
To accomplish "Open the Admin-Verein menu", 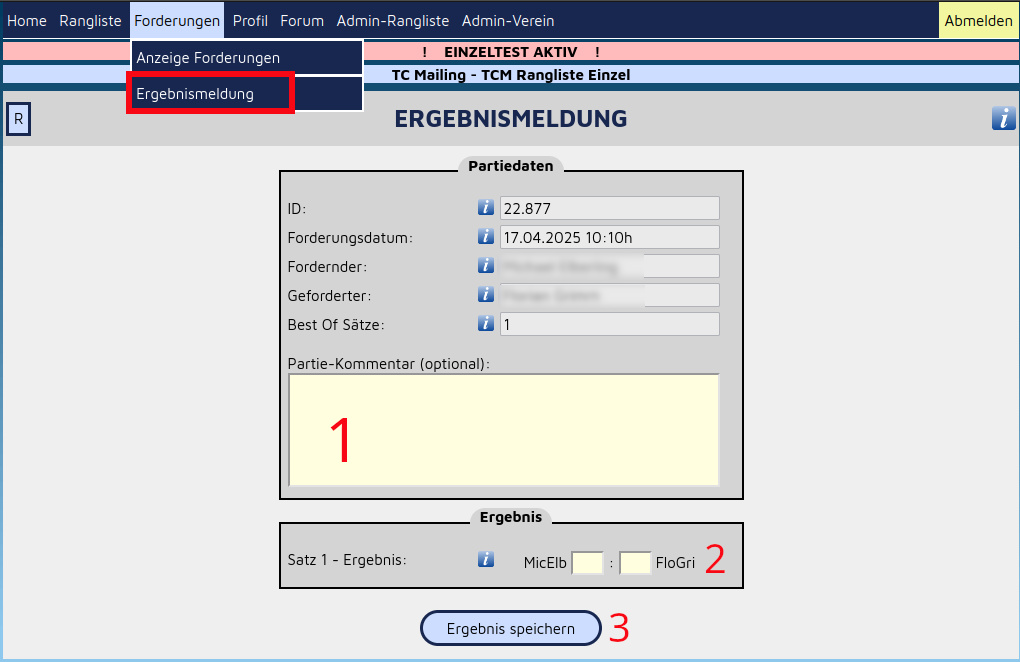I will (x=507, y=21).
